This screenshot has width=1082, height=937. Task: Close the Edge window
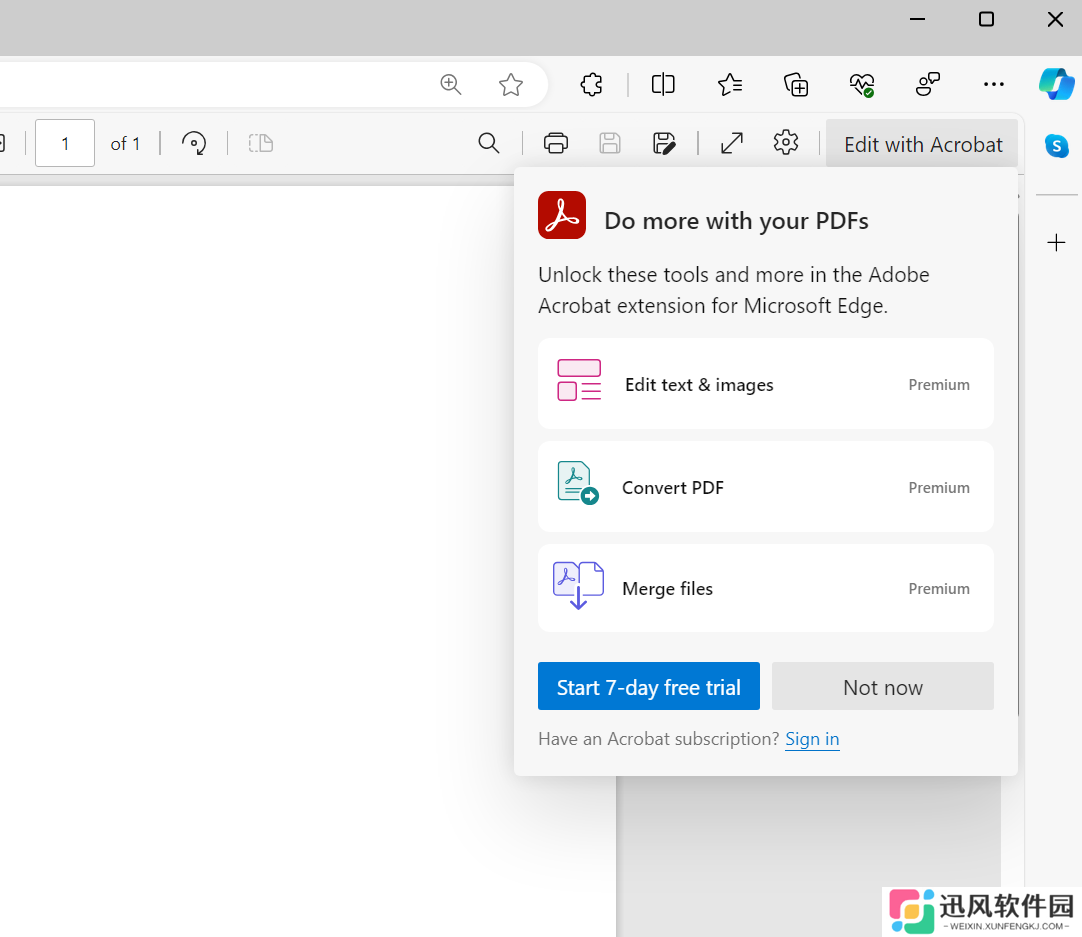[1055, 19]
